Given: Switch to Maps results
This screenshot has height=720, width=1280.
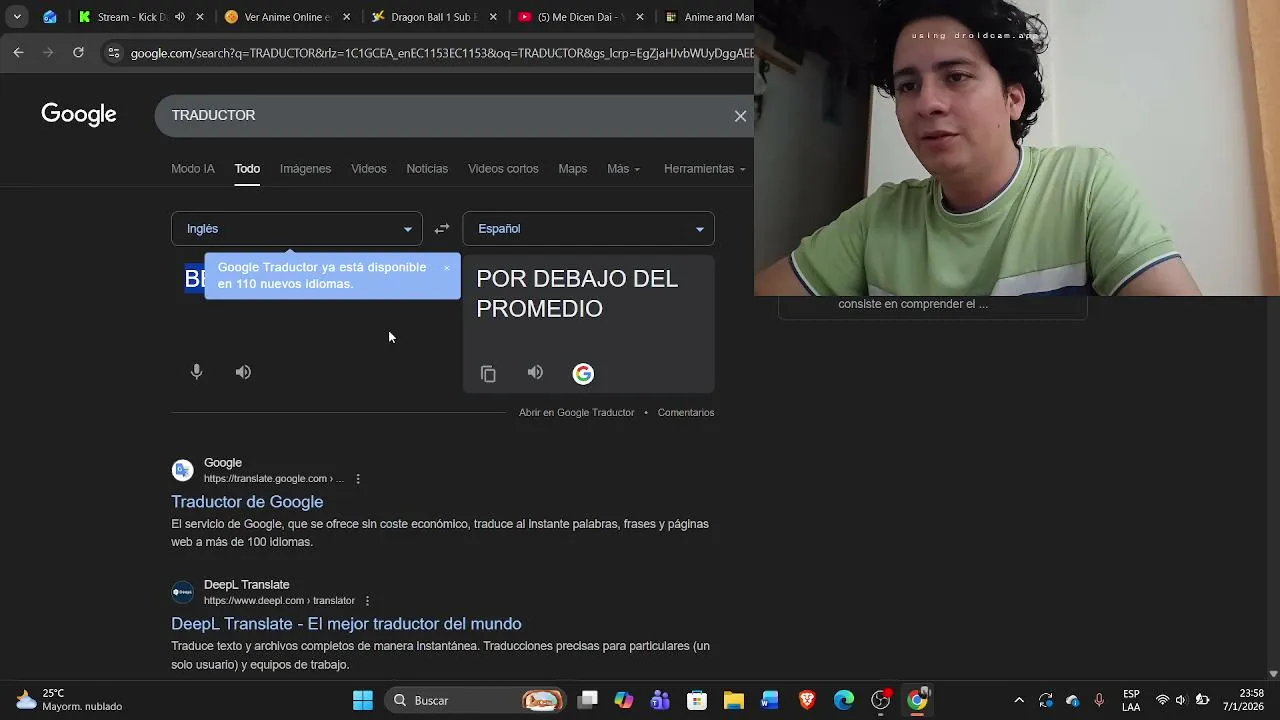Looking at the screenshot, I should point(573,169).
